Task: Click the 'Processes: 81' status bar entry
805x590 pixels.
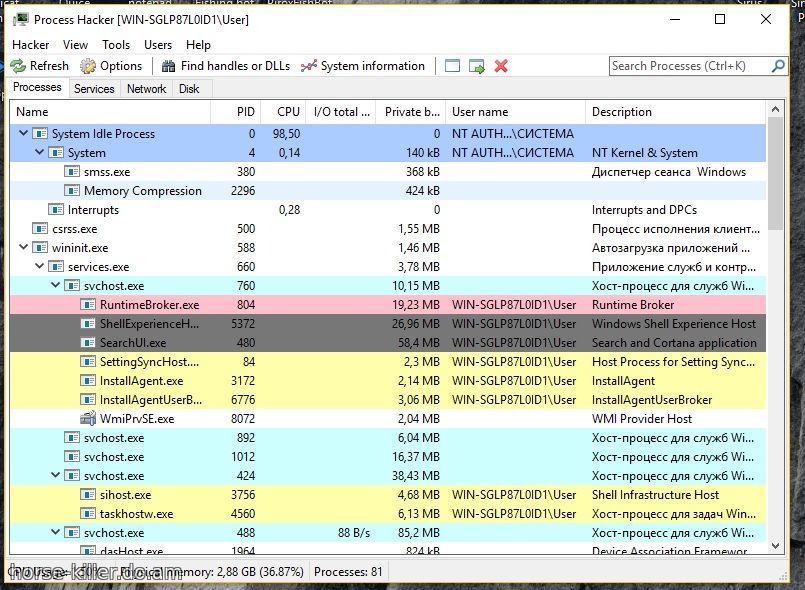Action: coord(348,572)
